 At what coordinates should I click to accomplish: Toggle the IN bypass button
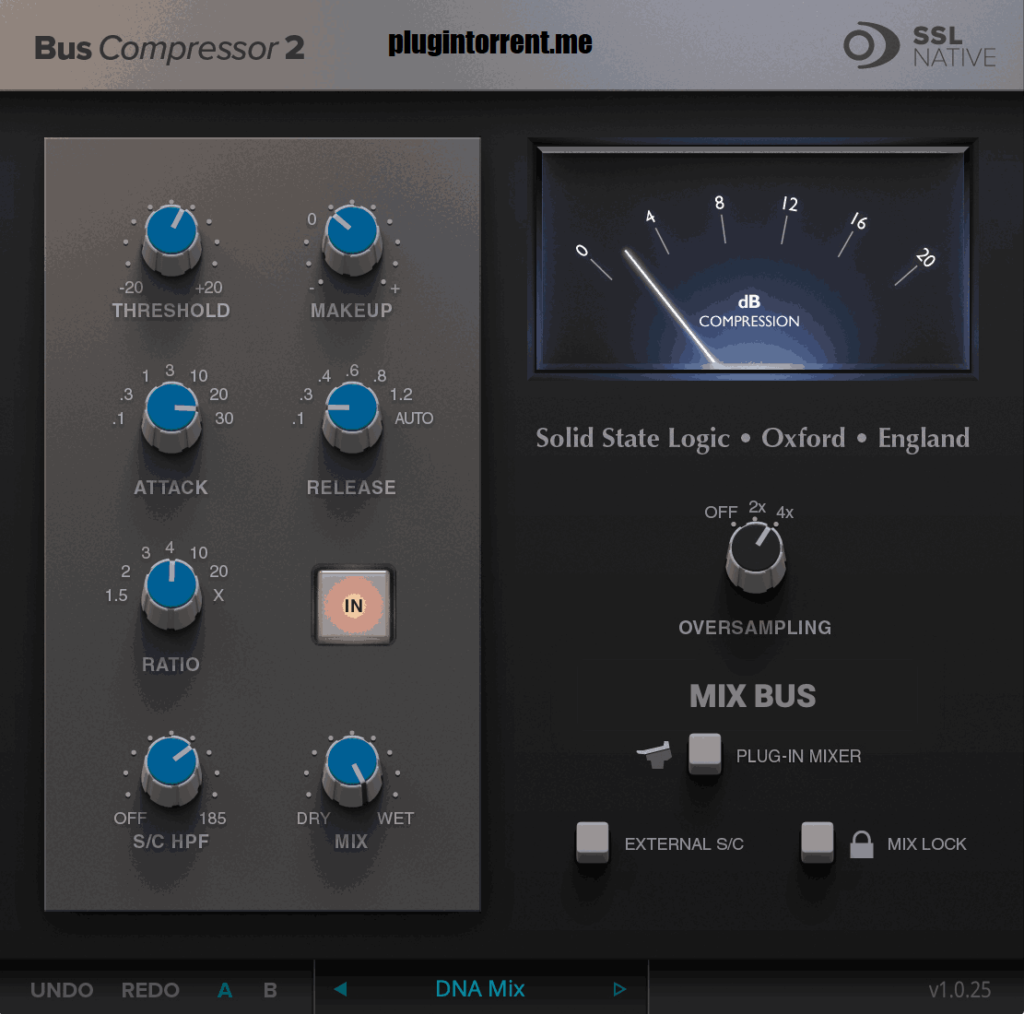353,605
